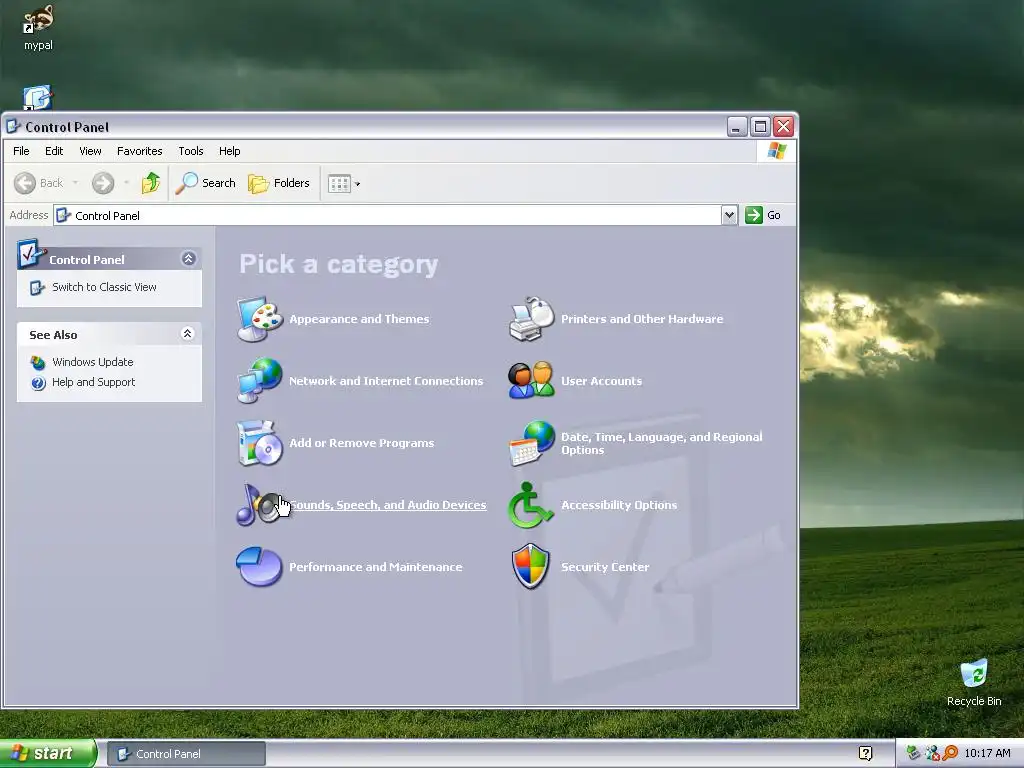Image resolution: width=1024 pixels, height=768 pixels.
Task: Click the Sounds, Speech, and Audio Devices link
Action: (x=388, y=505)
